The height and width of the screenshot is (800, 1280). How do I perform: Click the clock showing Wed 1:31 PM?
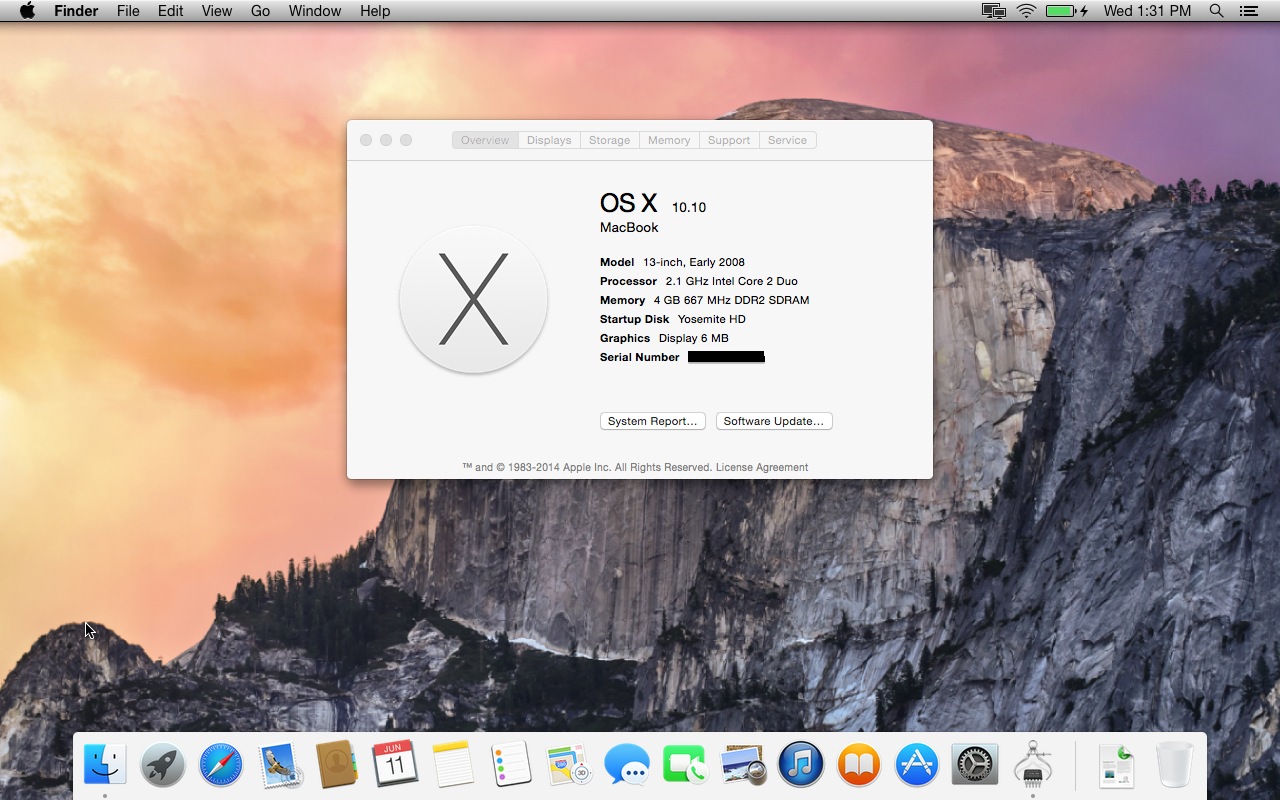point(1147,11)
